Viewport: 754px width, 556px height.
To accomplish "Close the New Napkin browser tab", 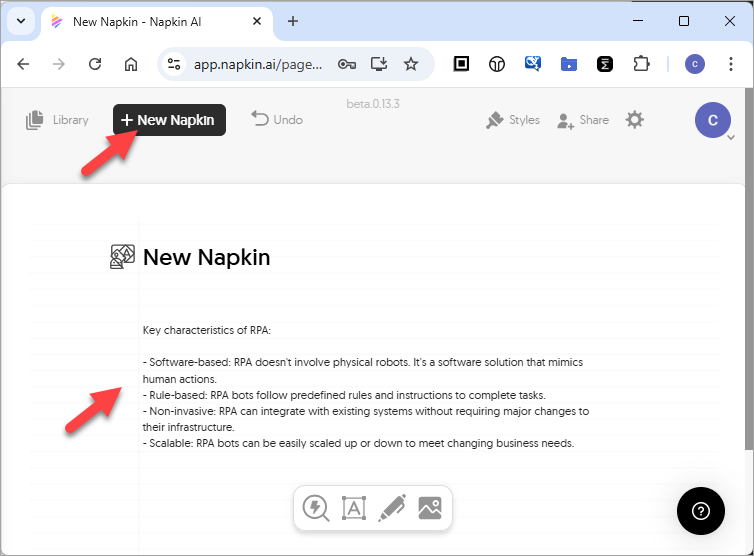I will [257, 21].
